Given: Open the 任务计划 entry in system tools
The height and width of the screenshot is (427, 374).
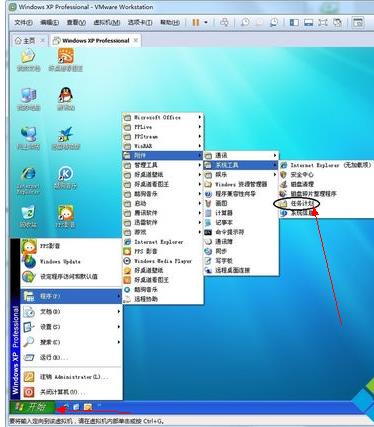Looking at the screenshot, I should pos(298,203).
